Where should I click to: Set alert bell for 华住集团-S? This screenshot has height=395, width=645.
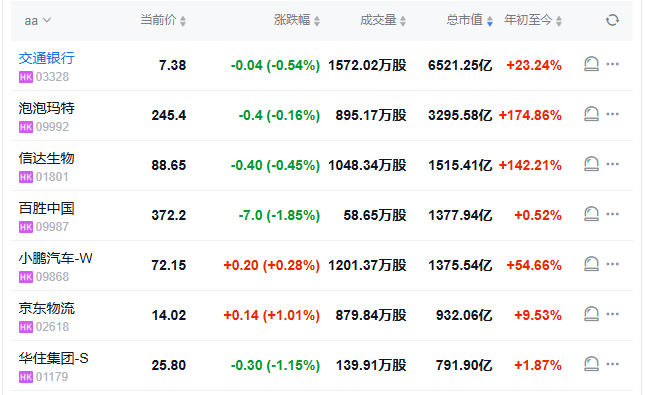click(591, 364)
